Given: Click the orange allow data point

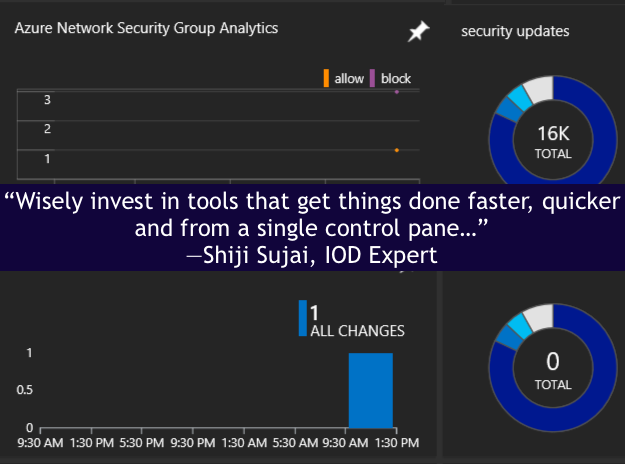Looking at the screenshot, I should click(x=397, y=150).
